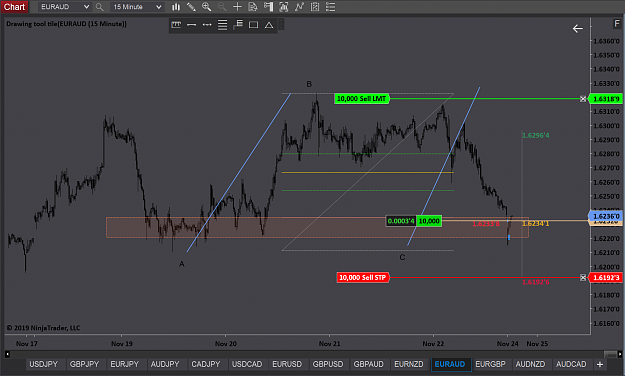
Task: Click the Nov 21 date axis label
Action: [330, 344]
